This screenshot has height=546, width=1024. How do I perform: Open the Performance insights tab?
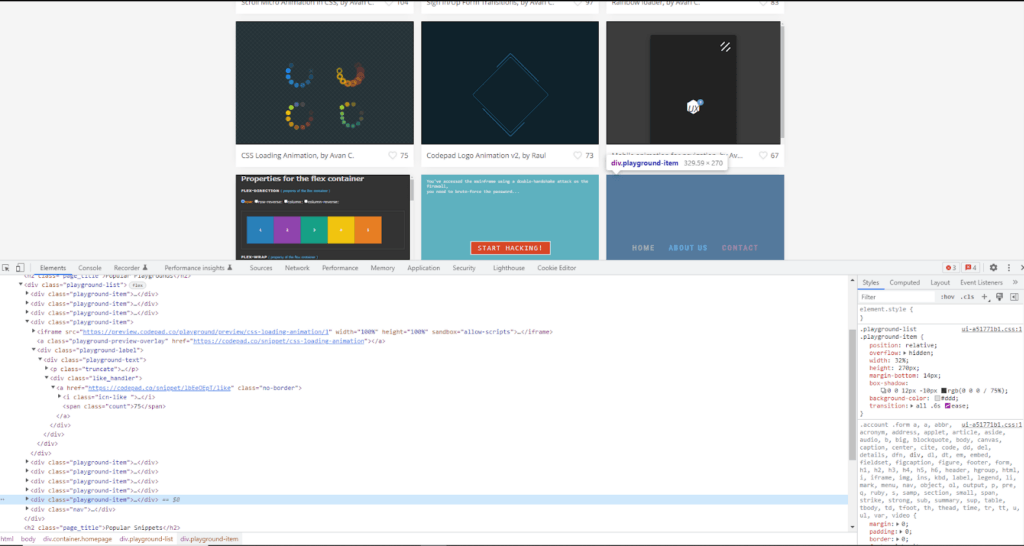click(198, 268)
